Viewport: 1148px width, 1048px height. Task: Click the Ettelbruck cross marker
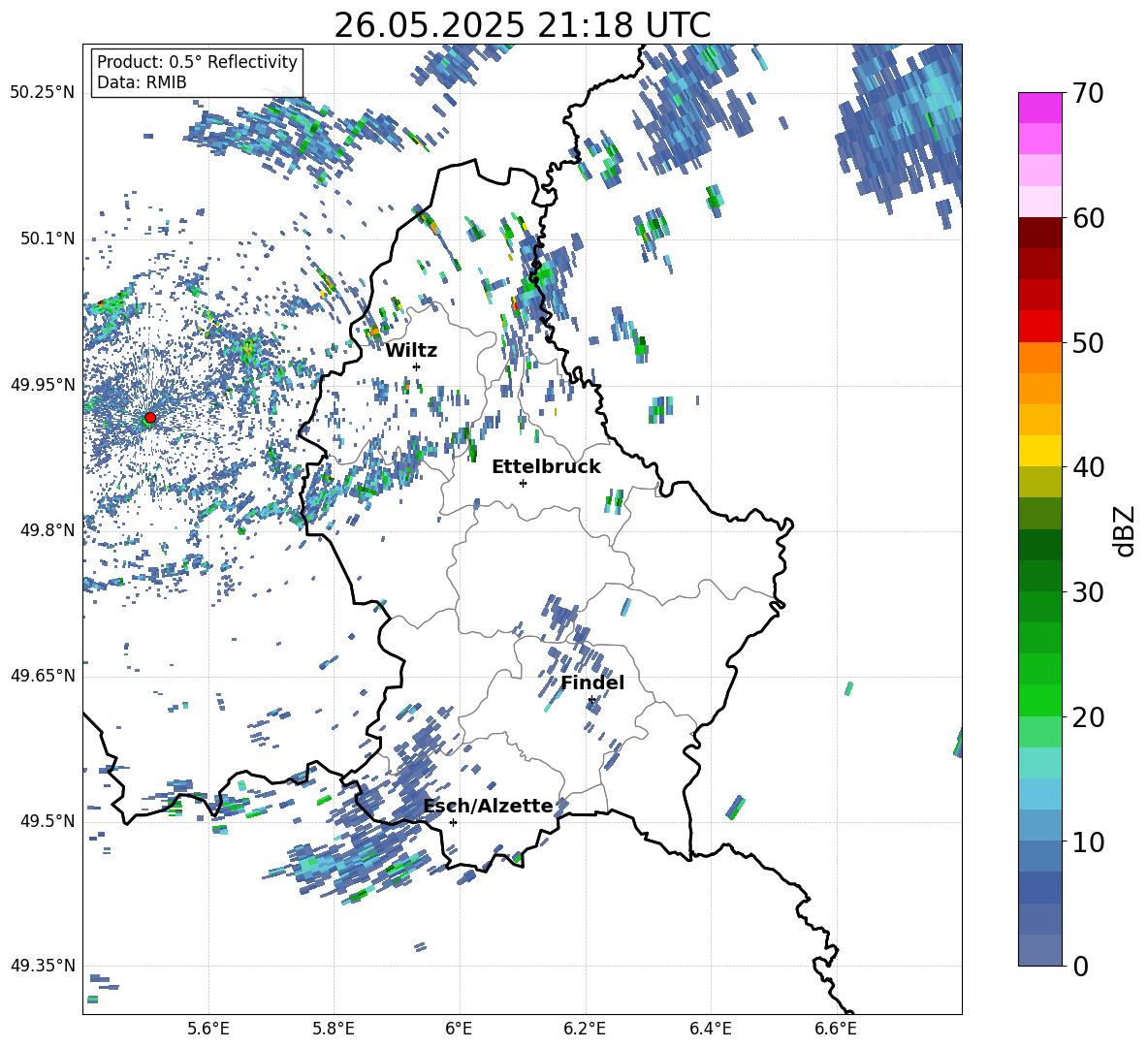click(523, 483)
